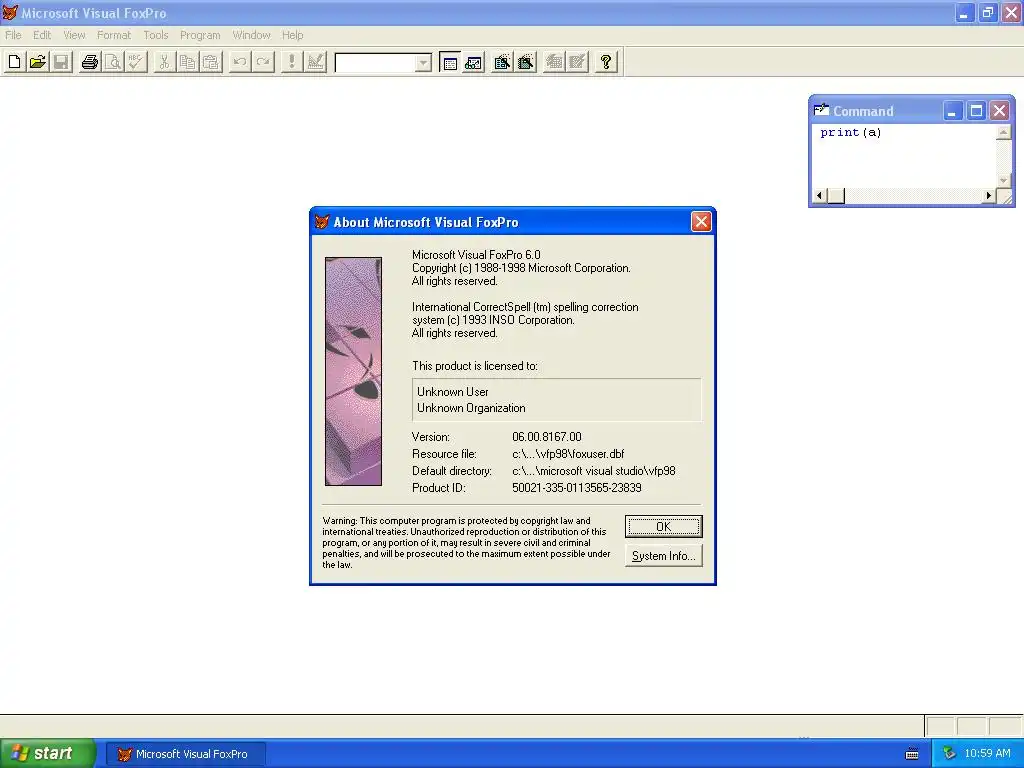
Task: Open the Program menu
Action: (200, 35)
